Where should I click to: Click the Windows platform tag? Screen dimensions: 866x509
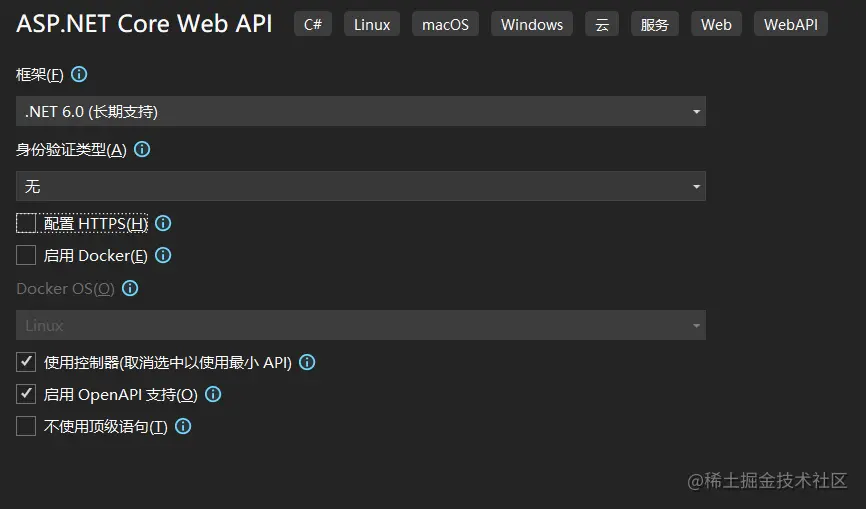[531, 24]
